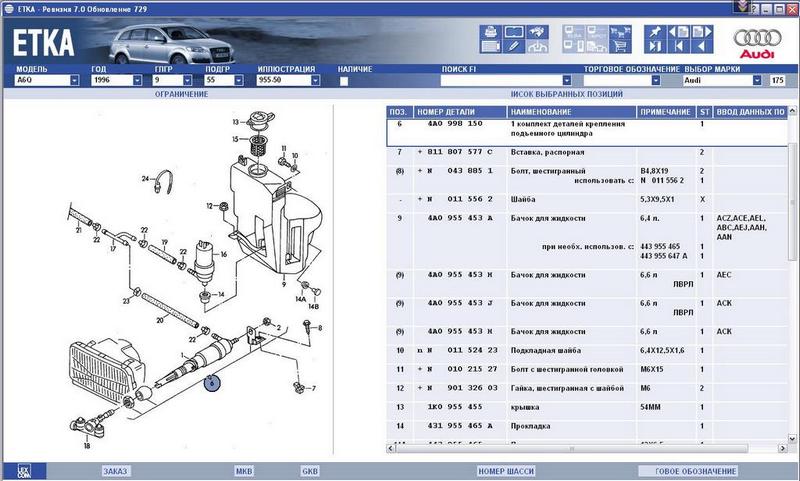The height and width of the screenshot is (481, 800).
Task: Click highlighted callout 6 in diagram
Action: 211,381
